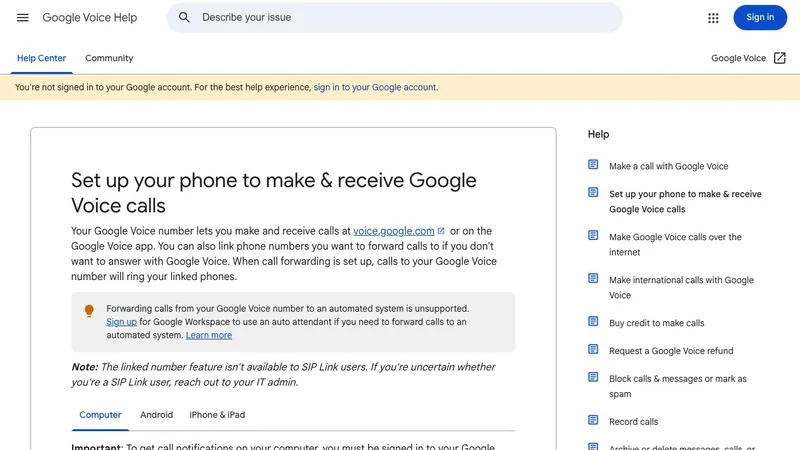Focus the Describe your issue search field
This screenshot has width=800, height=450.
tap(394, 17)
